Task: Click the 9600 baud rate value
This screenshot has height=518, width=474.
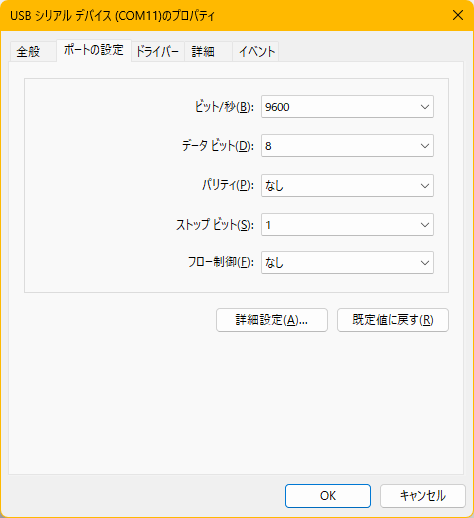Action: pos(277,107)
